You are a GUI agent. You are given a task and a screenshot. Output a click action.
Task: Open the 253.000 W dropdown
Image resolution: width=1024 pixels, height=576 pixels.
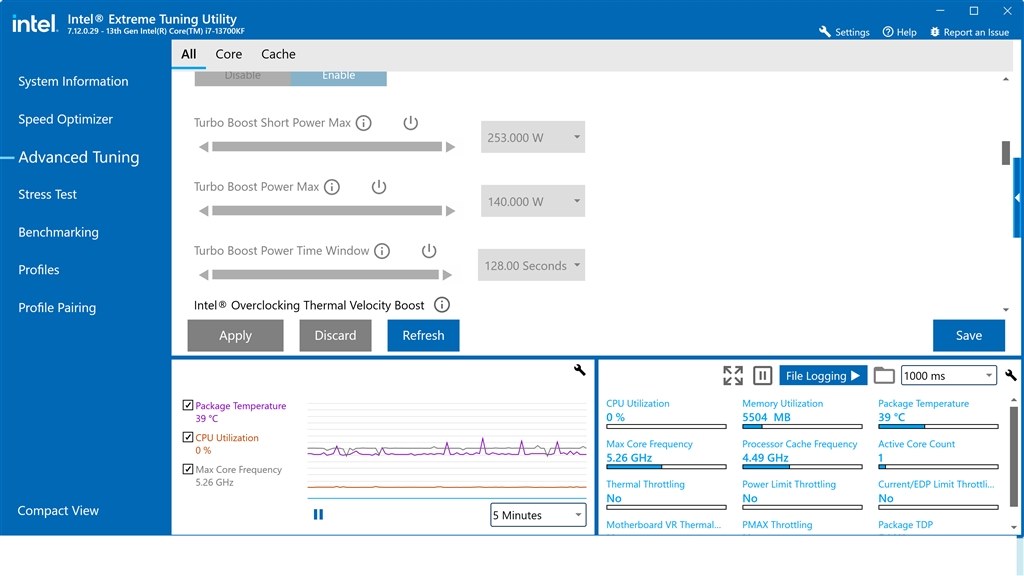[533, 137]
